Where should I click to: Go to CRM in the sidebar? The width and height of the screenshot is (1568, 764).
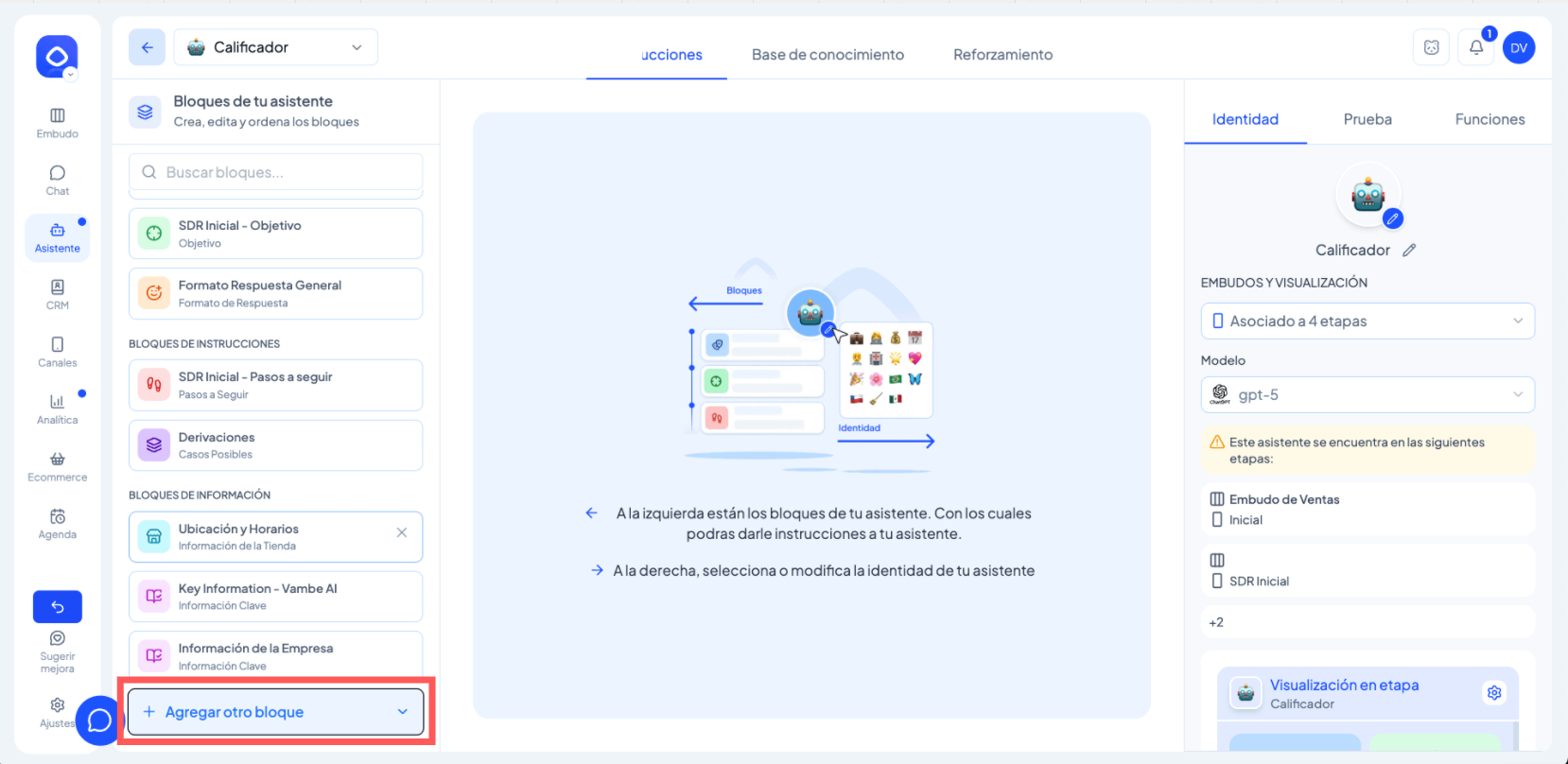[x=57, y=294]
